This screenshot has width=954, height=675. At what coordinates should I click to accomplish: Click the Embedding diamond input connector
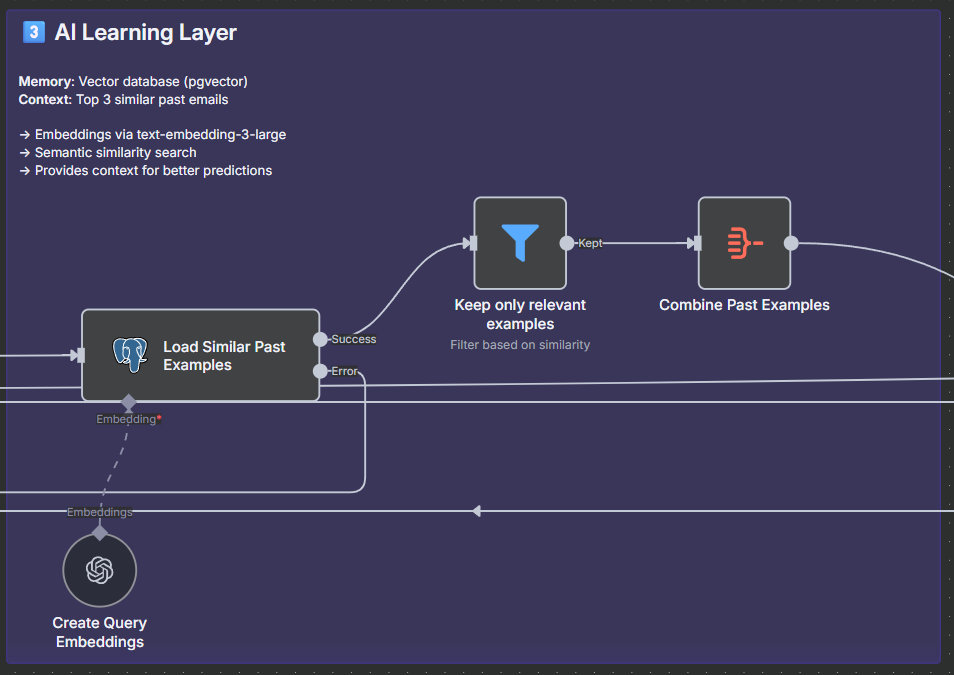pos(128,402)
